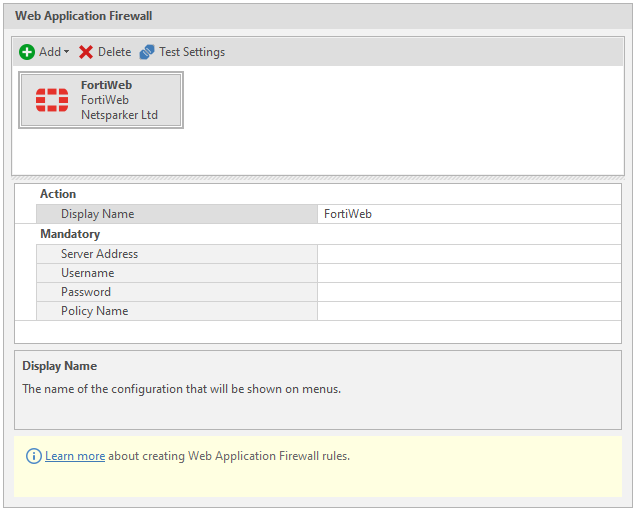Click the Netsparker Ltd text on card
636x511 pixels.
coord(119,115)
